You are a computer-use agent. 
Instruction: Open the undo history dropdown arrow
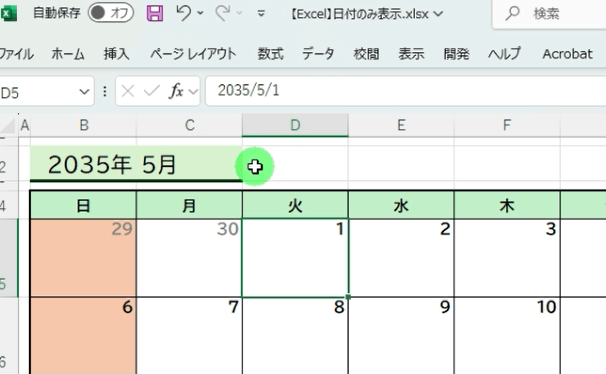200,13
